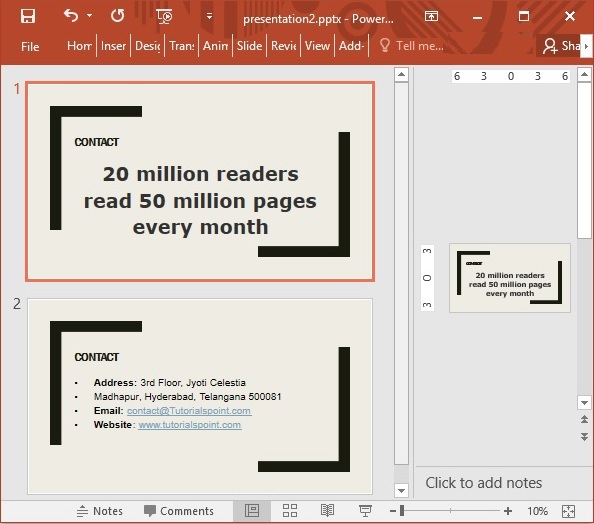Click the Redo icon
594x524 pixels.
(x=117, y=16)
